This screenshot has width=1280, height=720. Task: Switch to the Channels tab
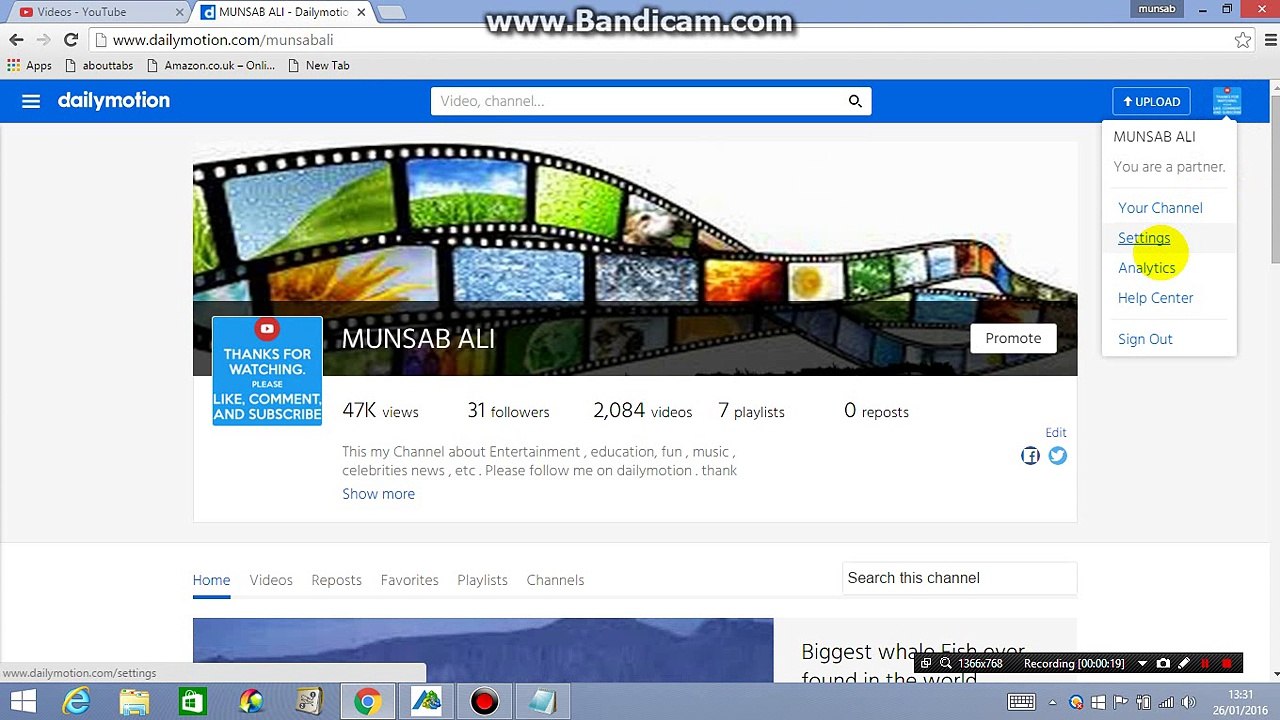(555, 580)
